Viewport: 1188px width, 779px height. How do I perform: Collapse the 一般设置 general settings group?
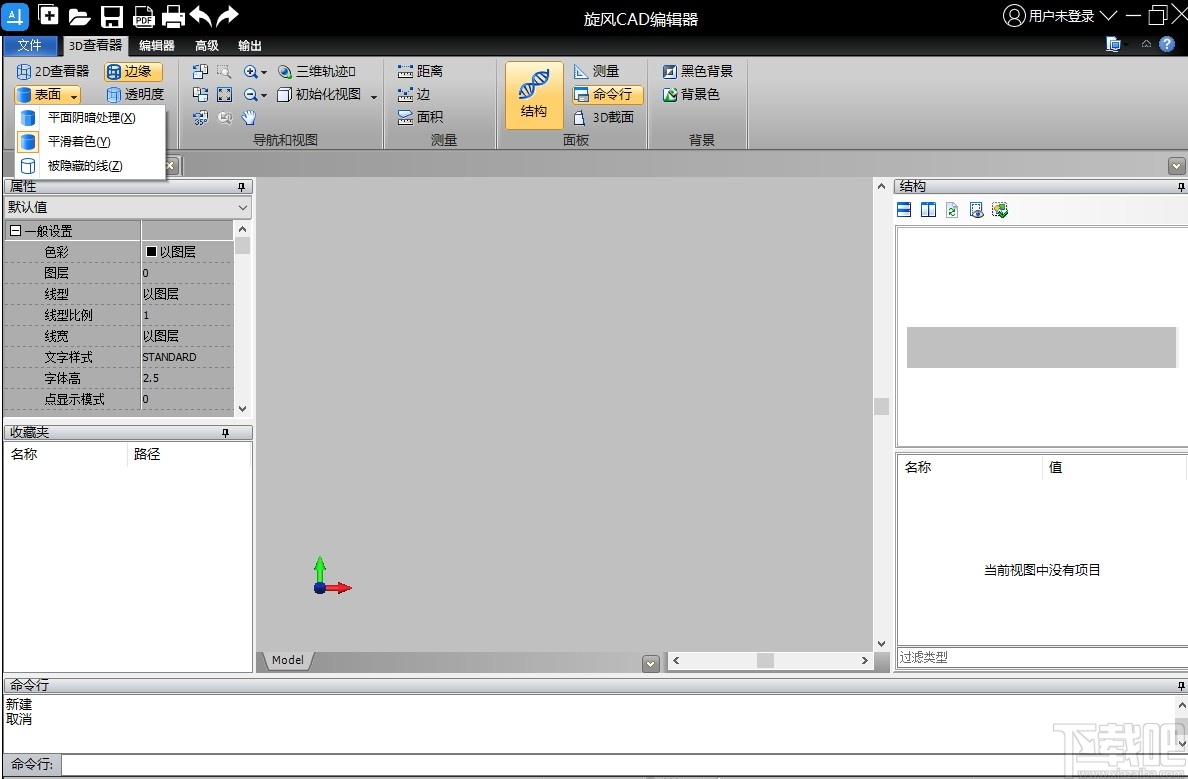point(15,231)
